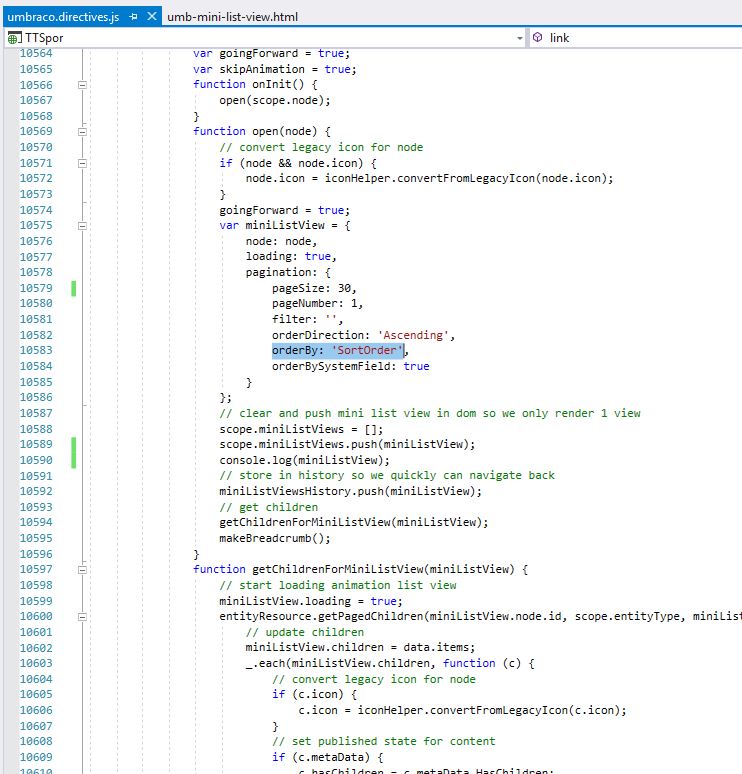Click scope.miniListViews = [] line
This screenshot has height=774, width=742.
[x=301, y=428]
